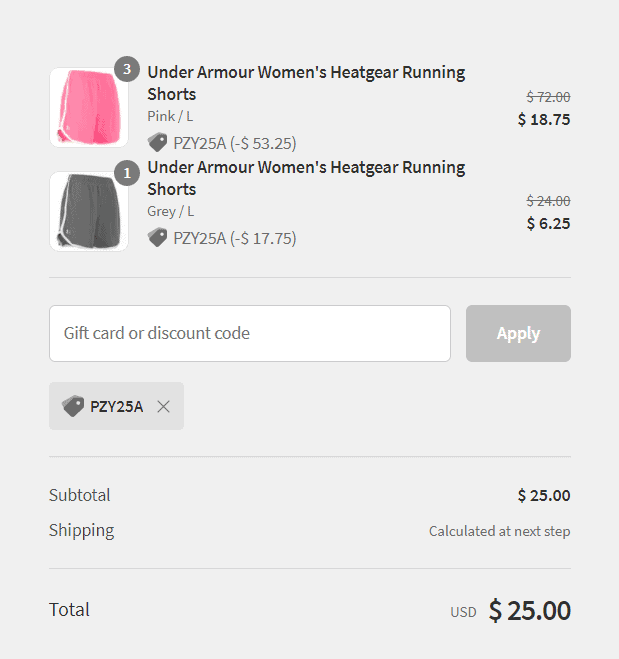The width and height of the screenshot is (619, 659).
Task: Click the discount tag icon under Pink / L
Action: (158, 143)
